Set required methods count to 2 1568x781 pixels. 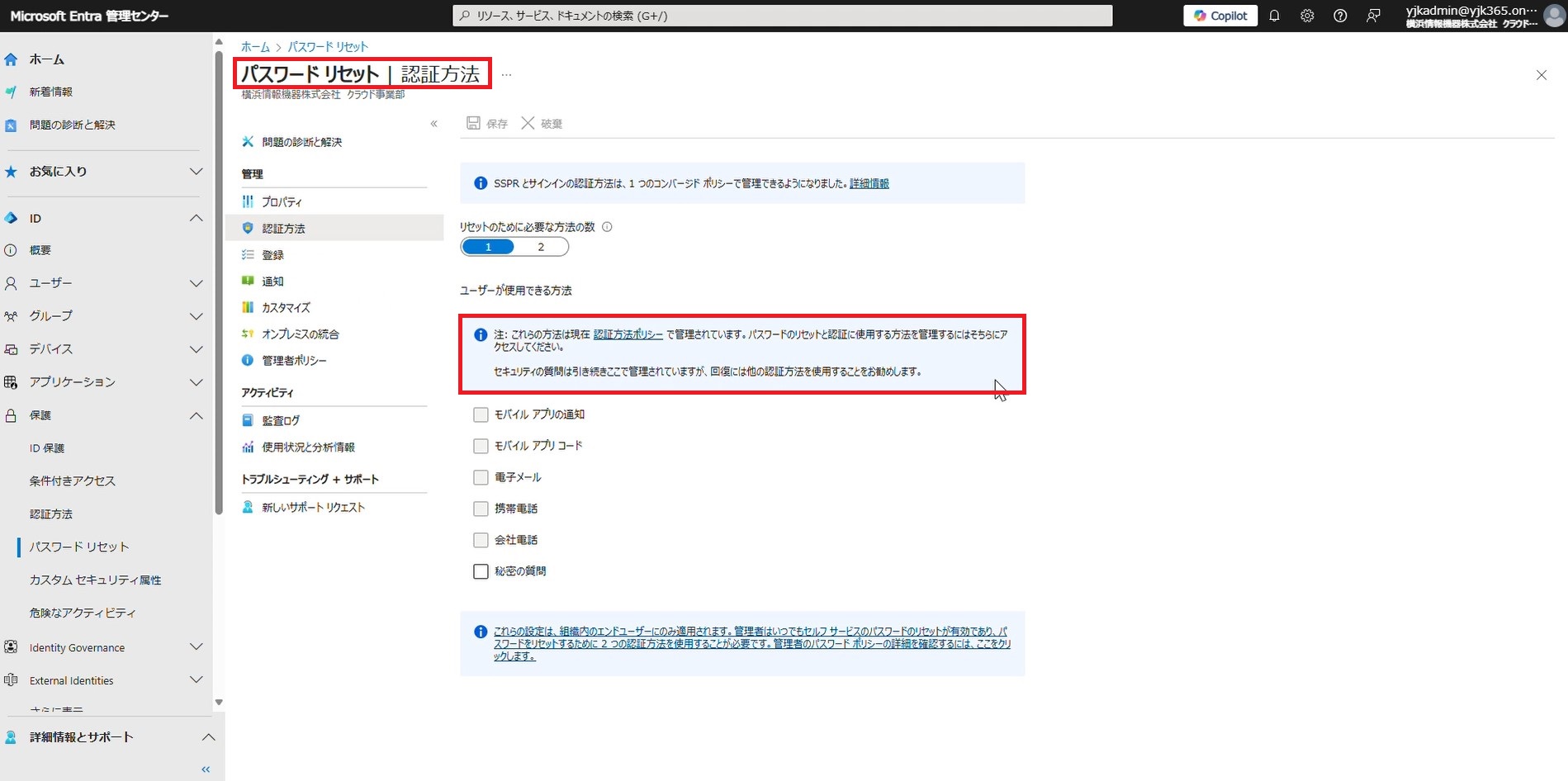tap(541, 247)
